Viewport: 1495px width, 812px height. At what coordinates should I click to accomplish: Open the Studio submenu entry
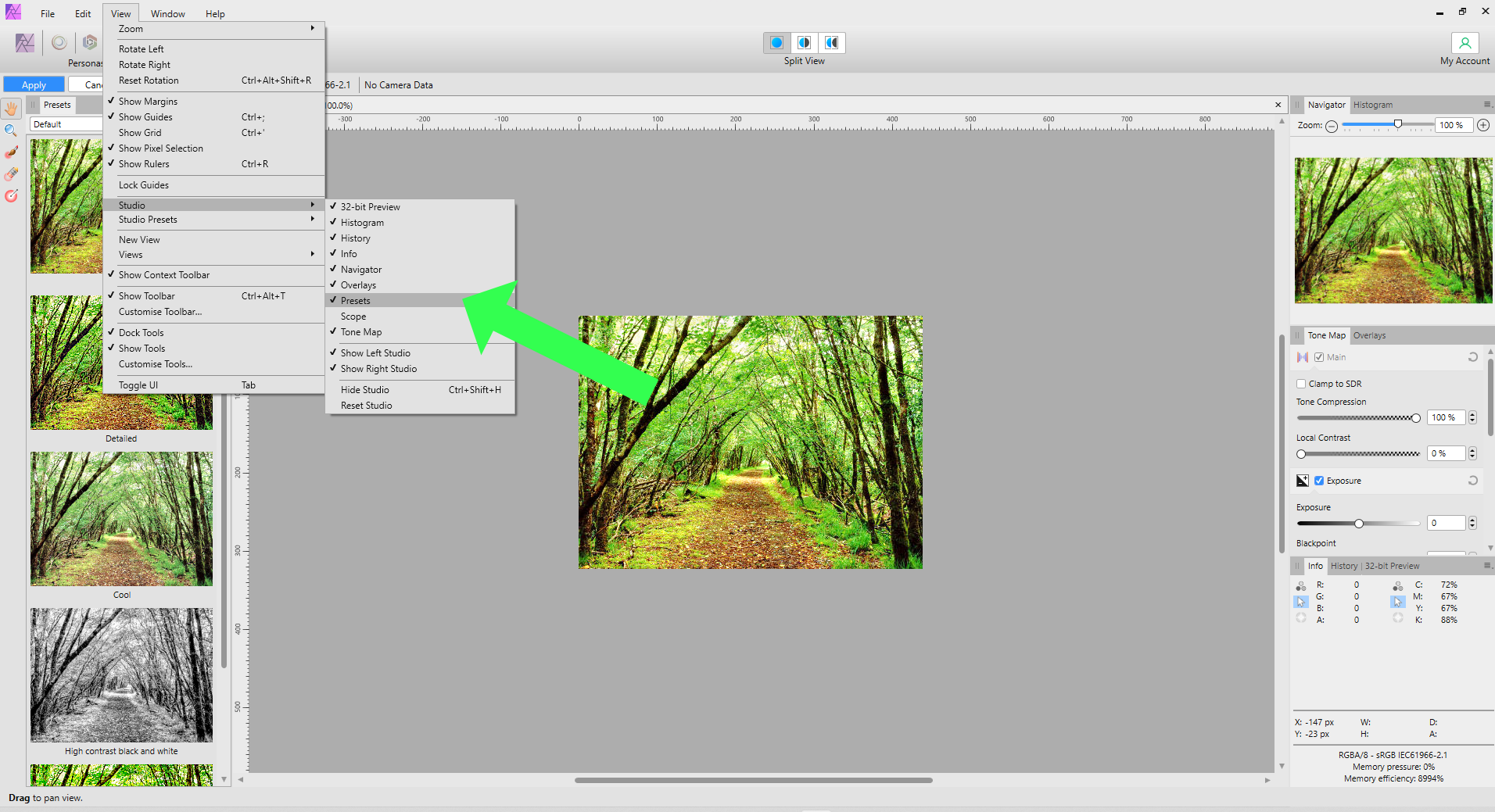pyautogui.click(x=213, y=205)
